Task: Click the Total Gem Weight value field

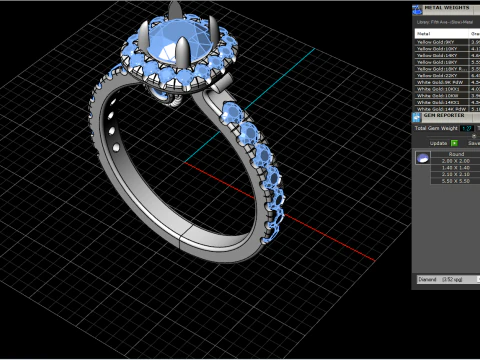Action: pyautogui.click(x=467, y=128)
